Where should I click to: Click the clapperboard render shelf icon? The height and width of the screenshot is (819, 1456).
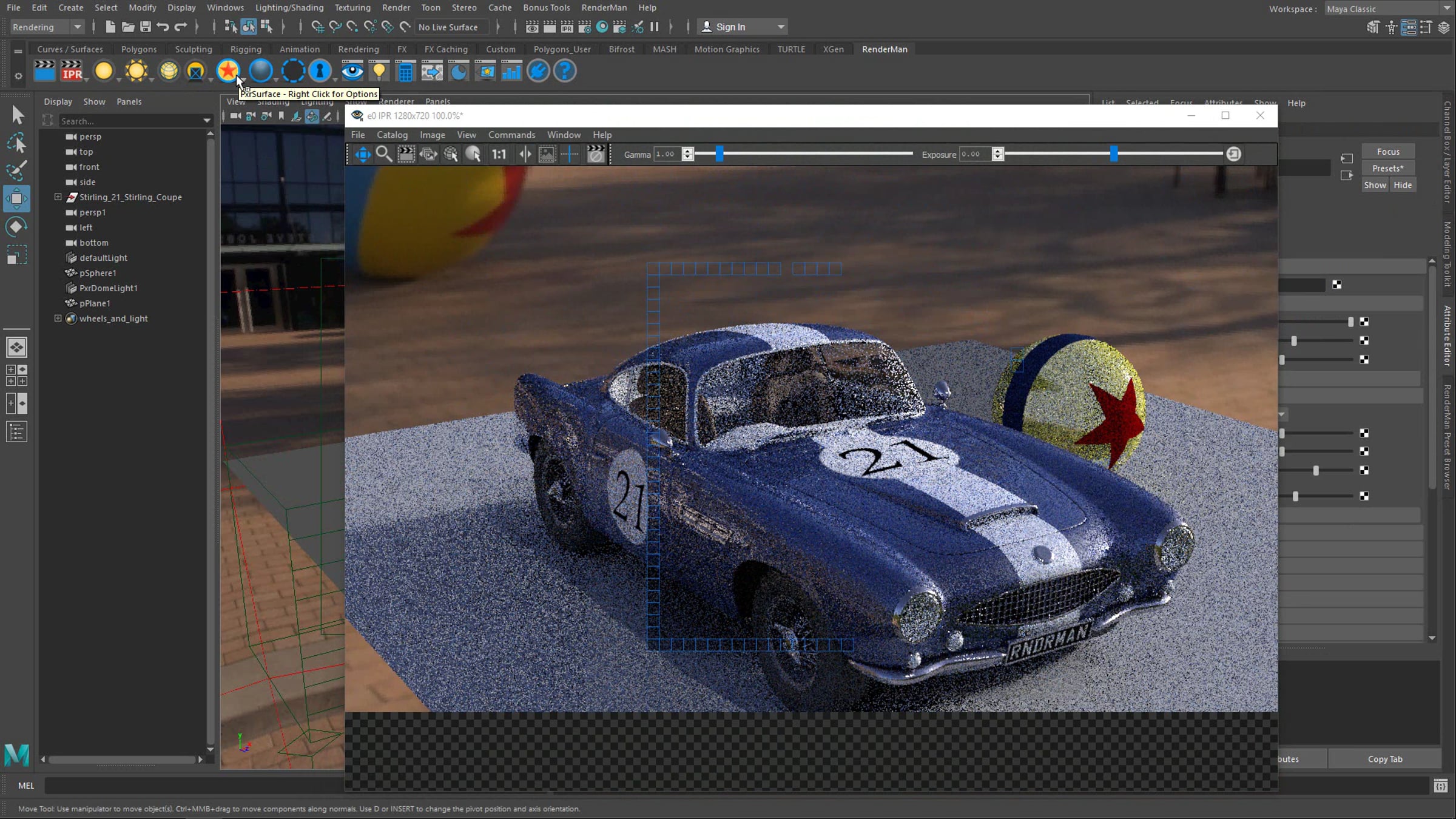pos(44,72)
